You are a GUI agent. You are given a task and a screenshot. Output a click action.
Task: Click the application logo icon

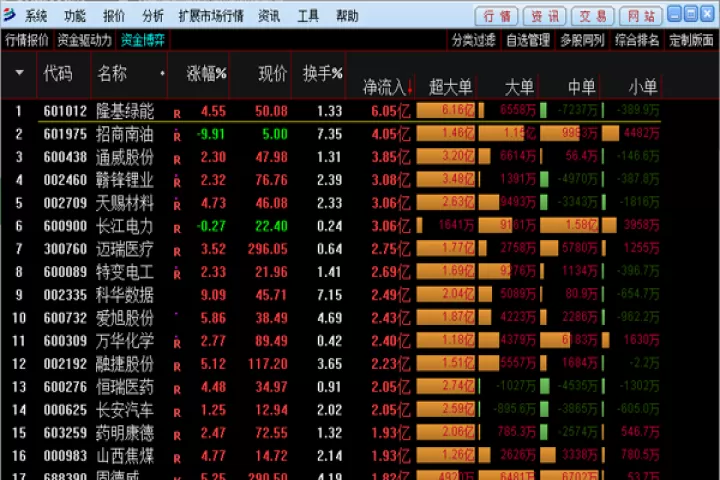(9, 15)
